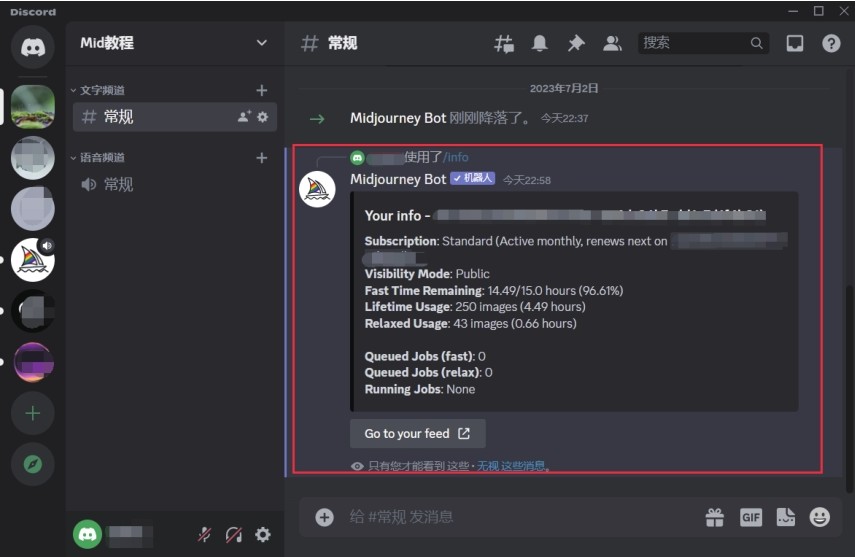Maximize the Discord window

coord(818,11)
